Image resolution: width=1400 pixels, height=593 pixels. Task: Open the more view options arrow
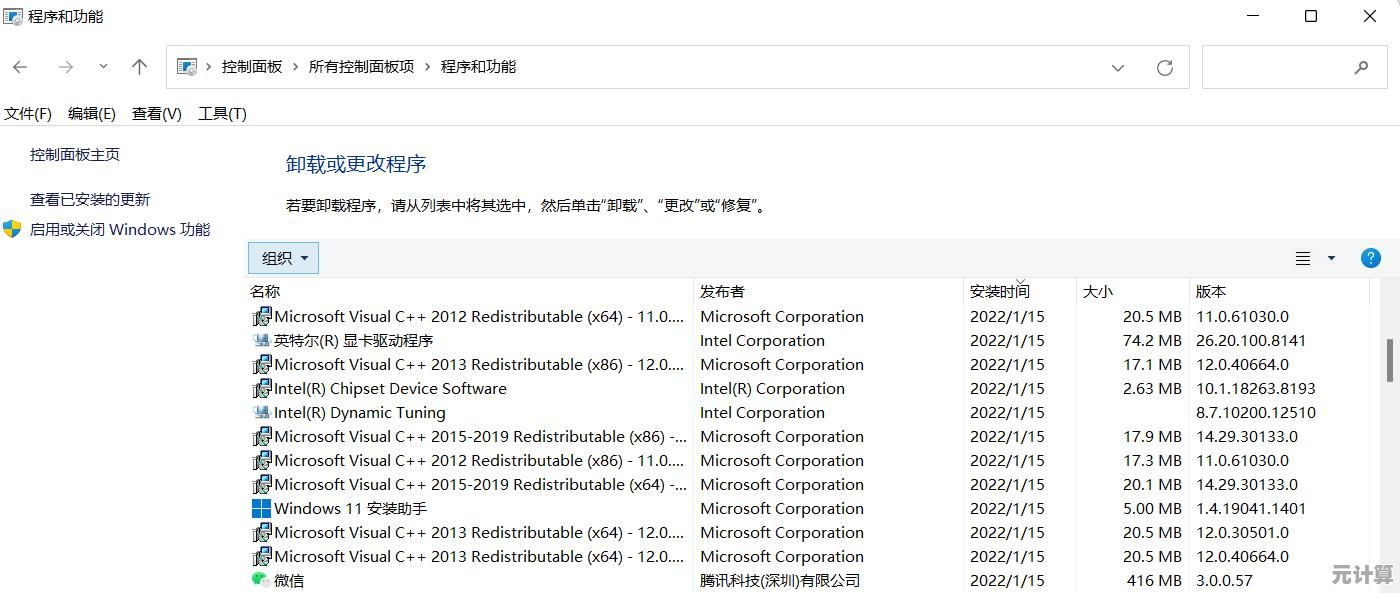(1331, 258)
